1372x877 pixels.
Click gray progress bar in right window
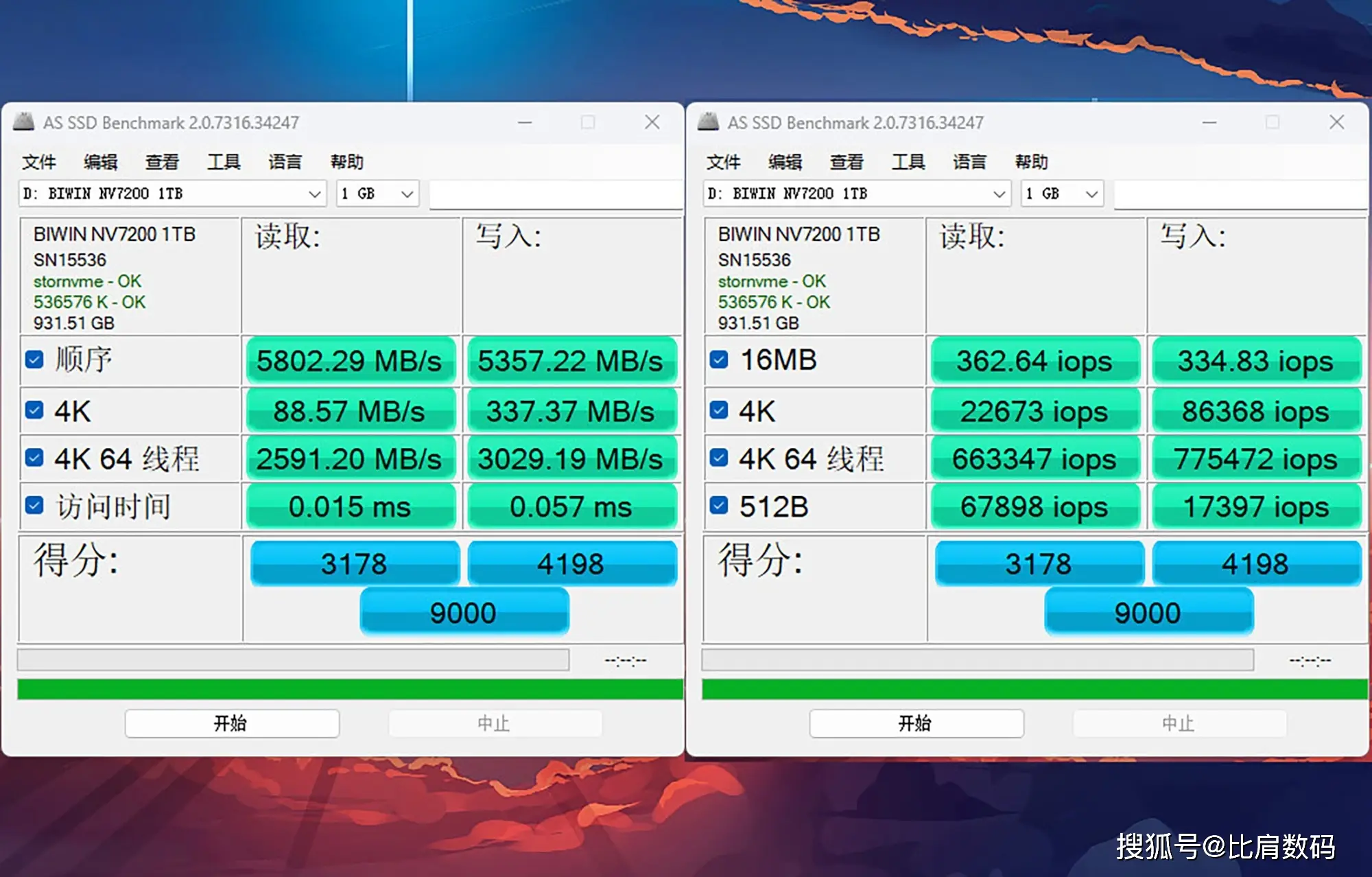point(978,660)
